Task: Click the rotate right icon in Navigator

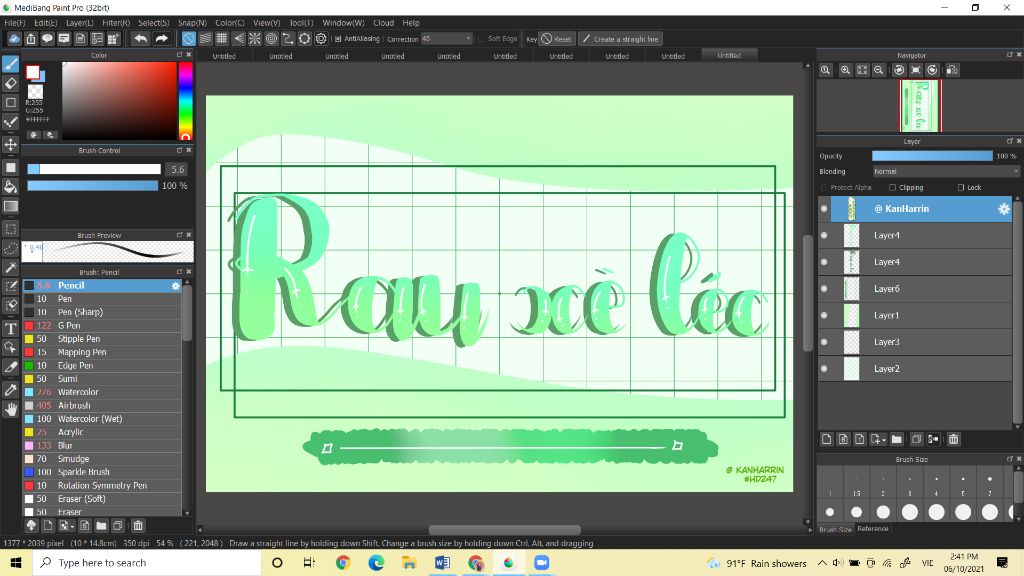Action: 933,70
